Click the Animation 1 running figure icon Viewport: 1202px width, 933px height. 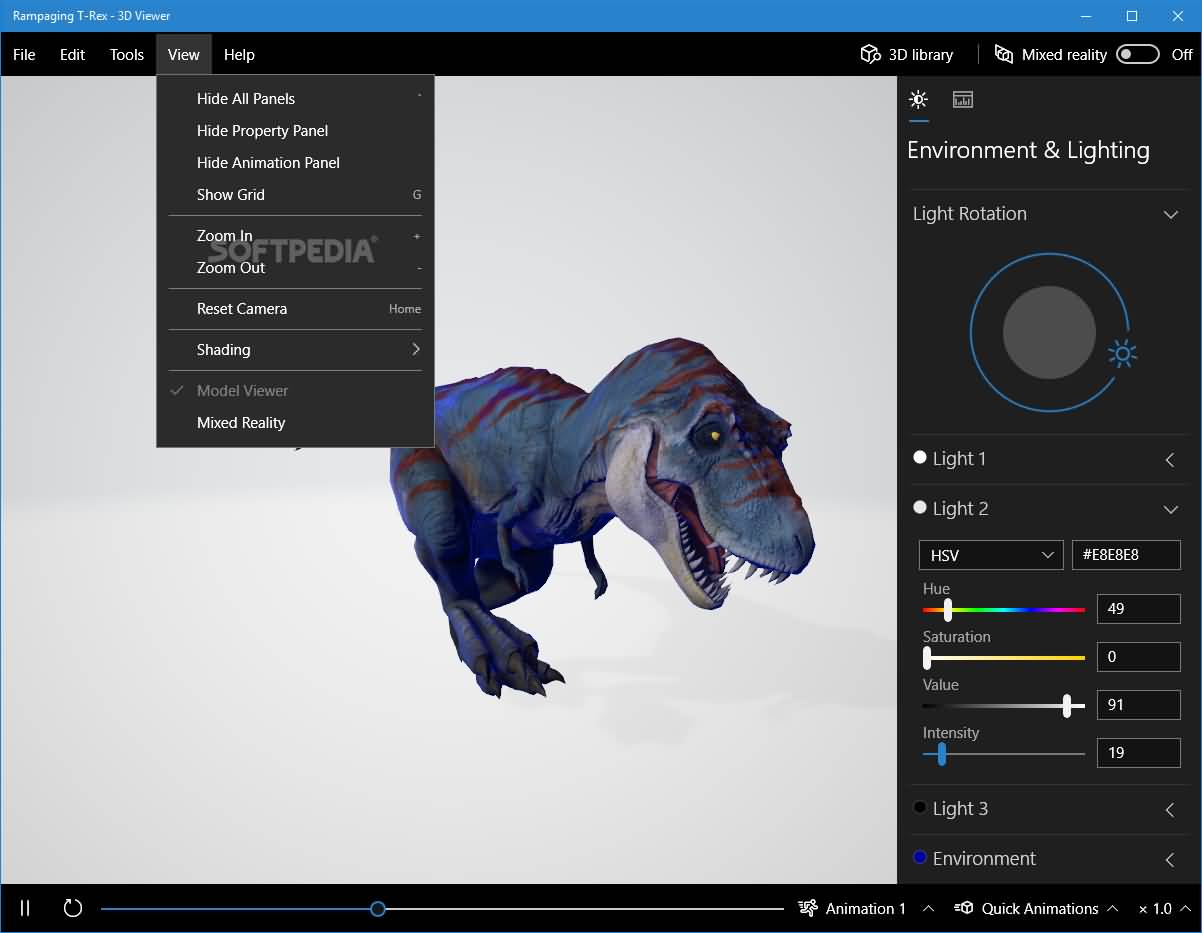[x=808, y=908]
